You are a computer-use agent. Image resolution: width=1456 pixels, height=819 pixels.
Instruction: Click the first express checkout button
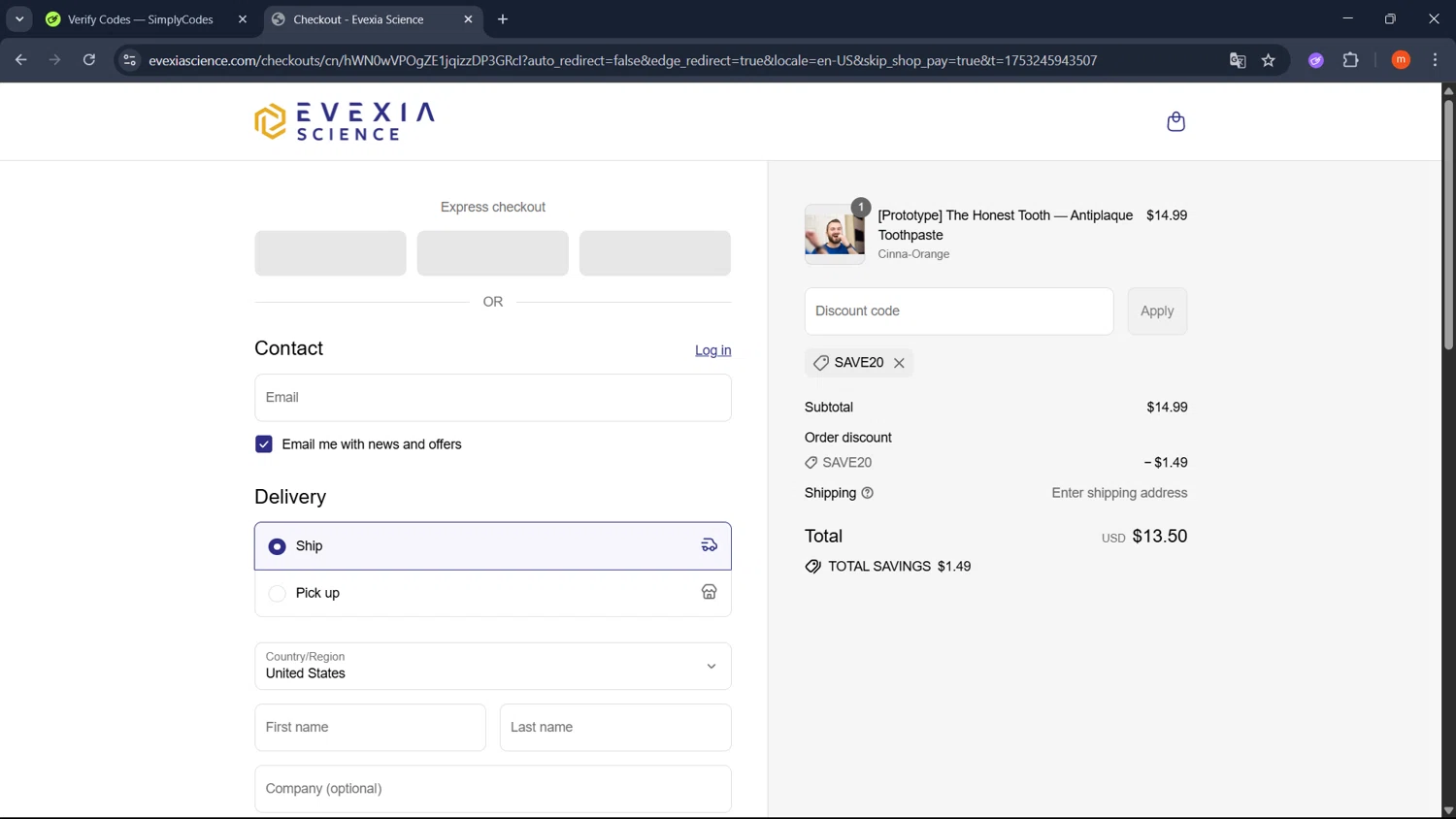pos(330,253)
